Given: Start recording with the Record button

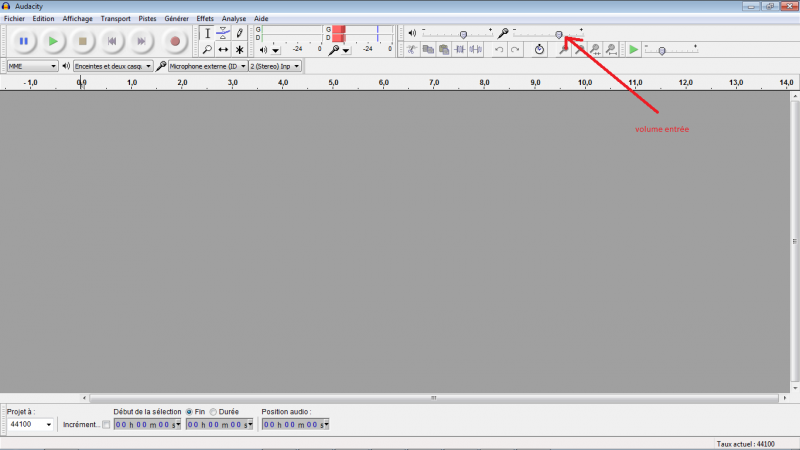Looking at the screenshot, I should click(x=175, y=41).
